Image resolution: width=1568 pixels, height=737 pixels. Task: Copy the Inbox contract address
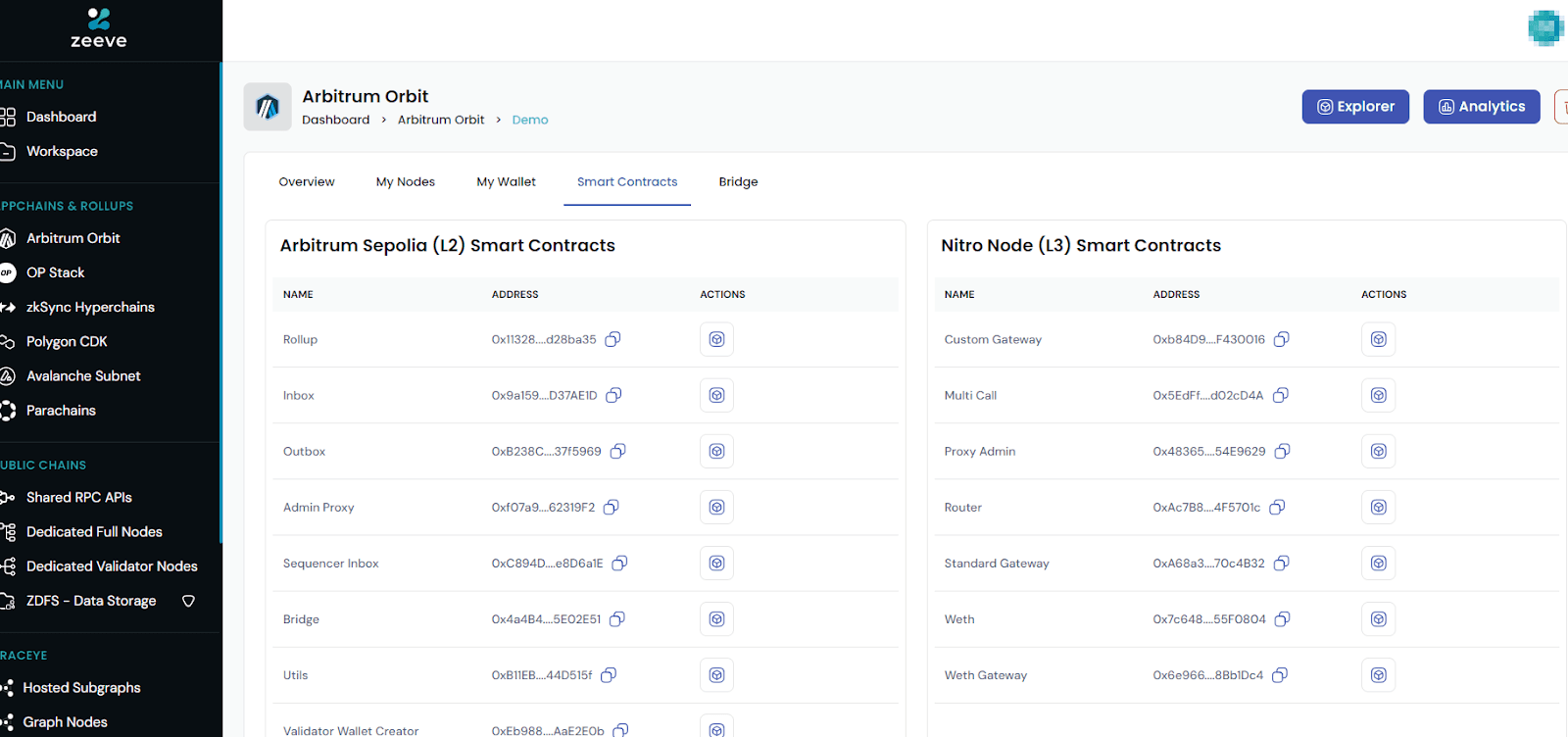[614, 395]
